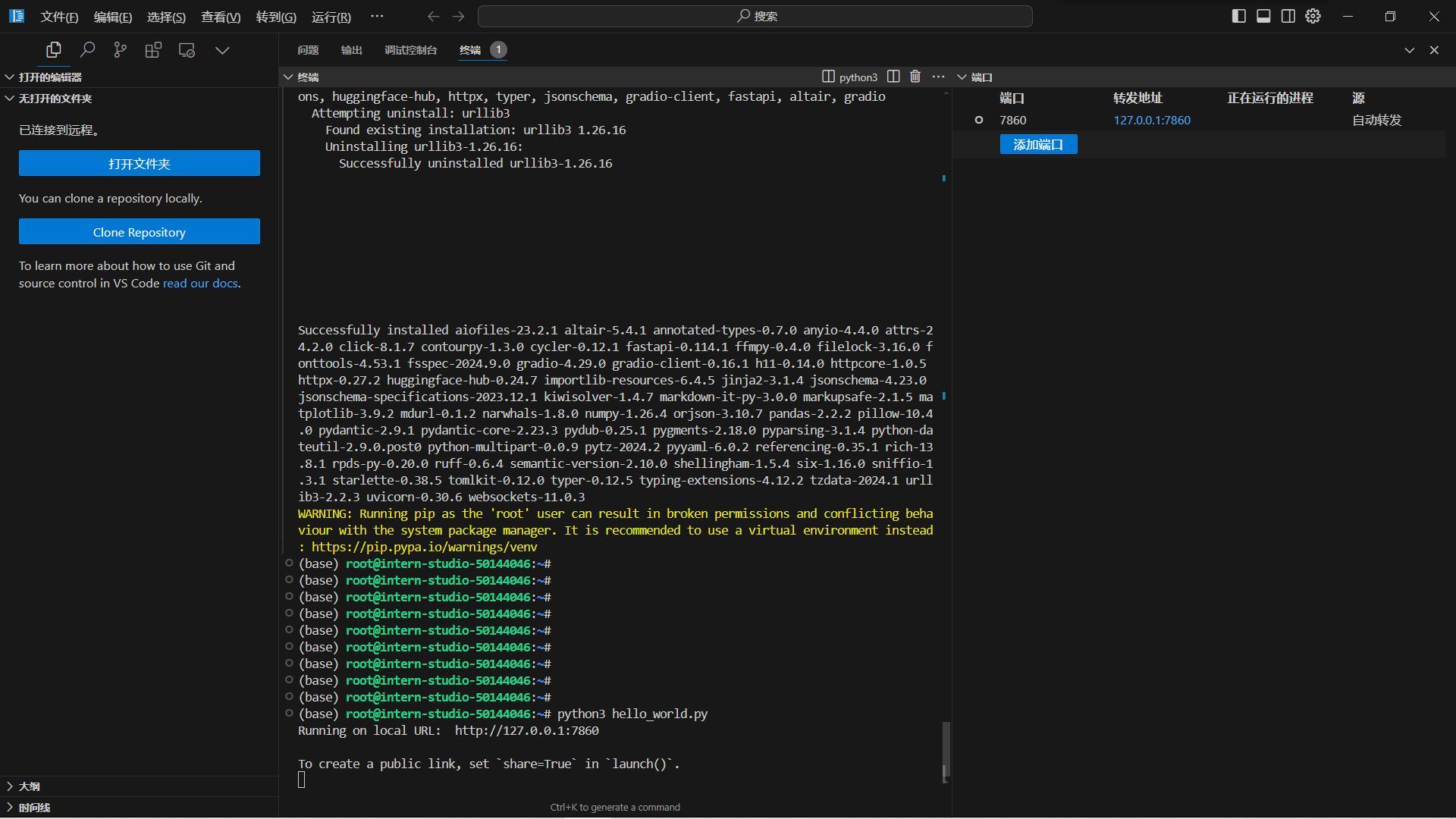Open the 查看(V) menu

pos(221,17)
